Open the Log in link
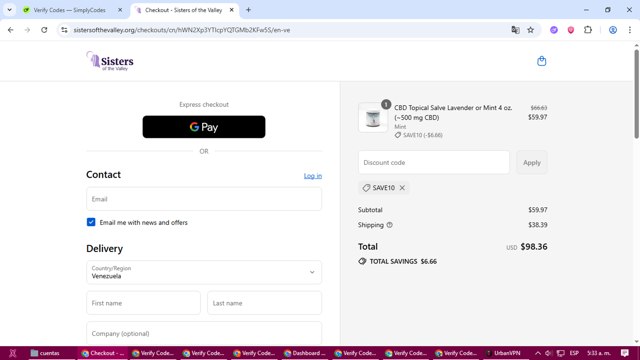The height and width of the screenshot is (360, 640). (x=313, y=176)
